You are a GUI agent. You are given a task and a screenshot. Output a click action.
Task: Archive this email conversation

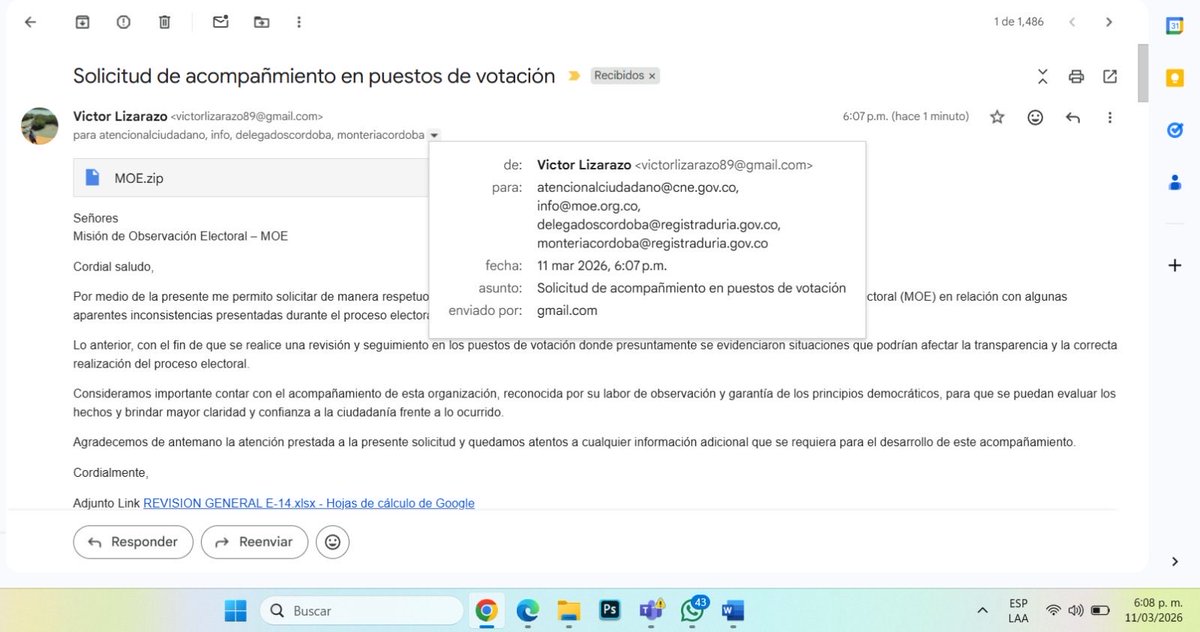[83, 22]
